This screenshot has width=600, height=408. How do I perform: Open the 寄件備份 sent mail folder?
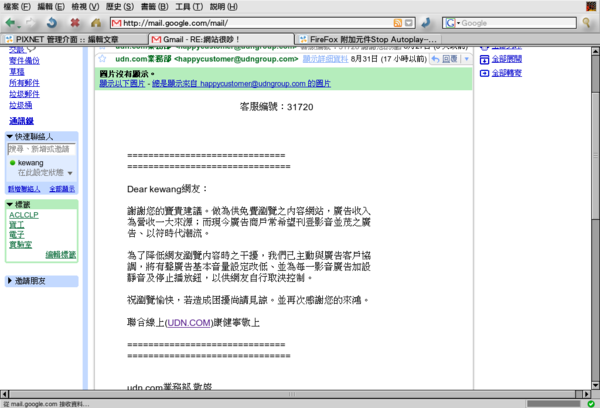point(24,60)
